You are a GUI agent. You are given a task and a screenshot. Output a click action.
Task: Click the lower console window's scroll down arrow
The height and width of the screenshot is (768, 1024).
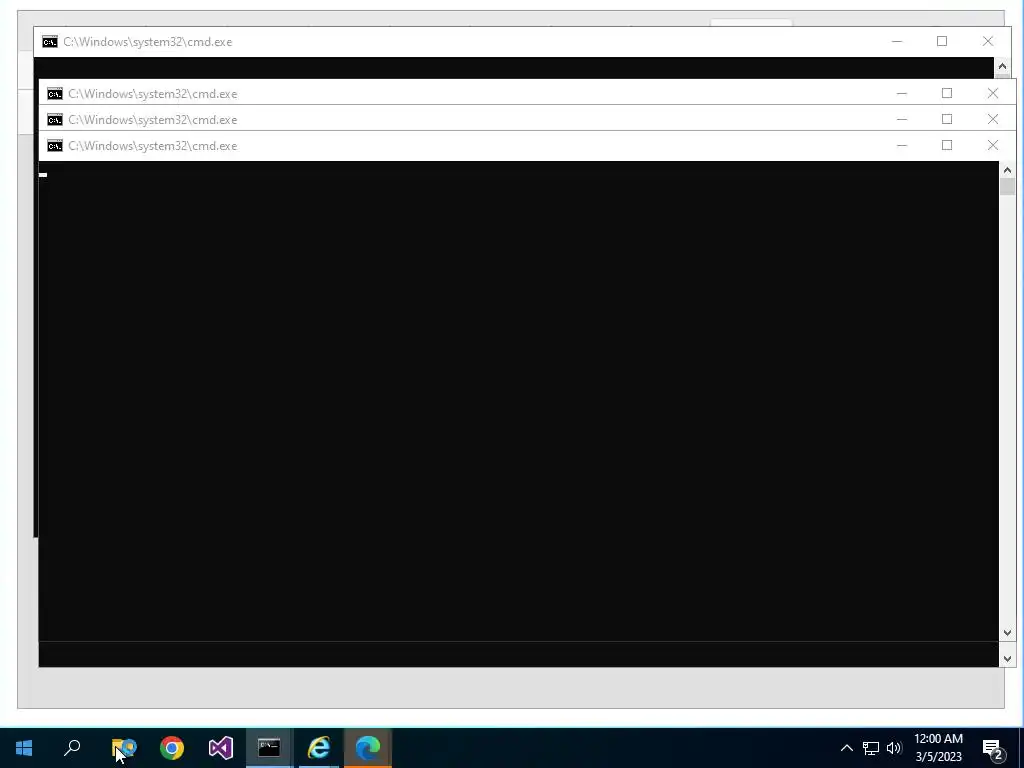[x=1007, y=658]
